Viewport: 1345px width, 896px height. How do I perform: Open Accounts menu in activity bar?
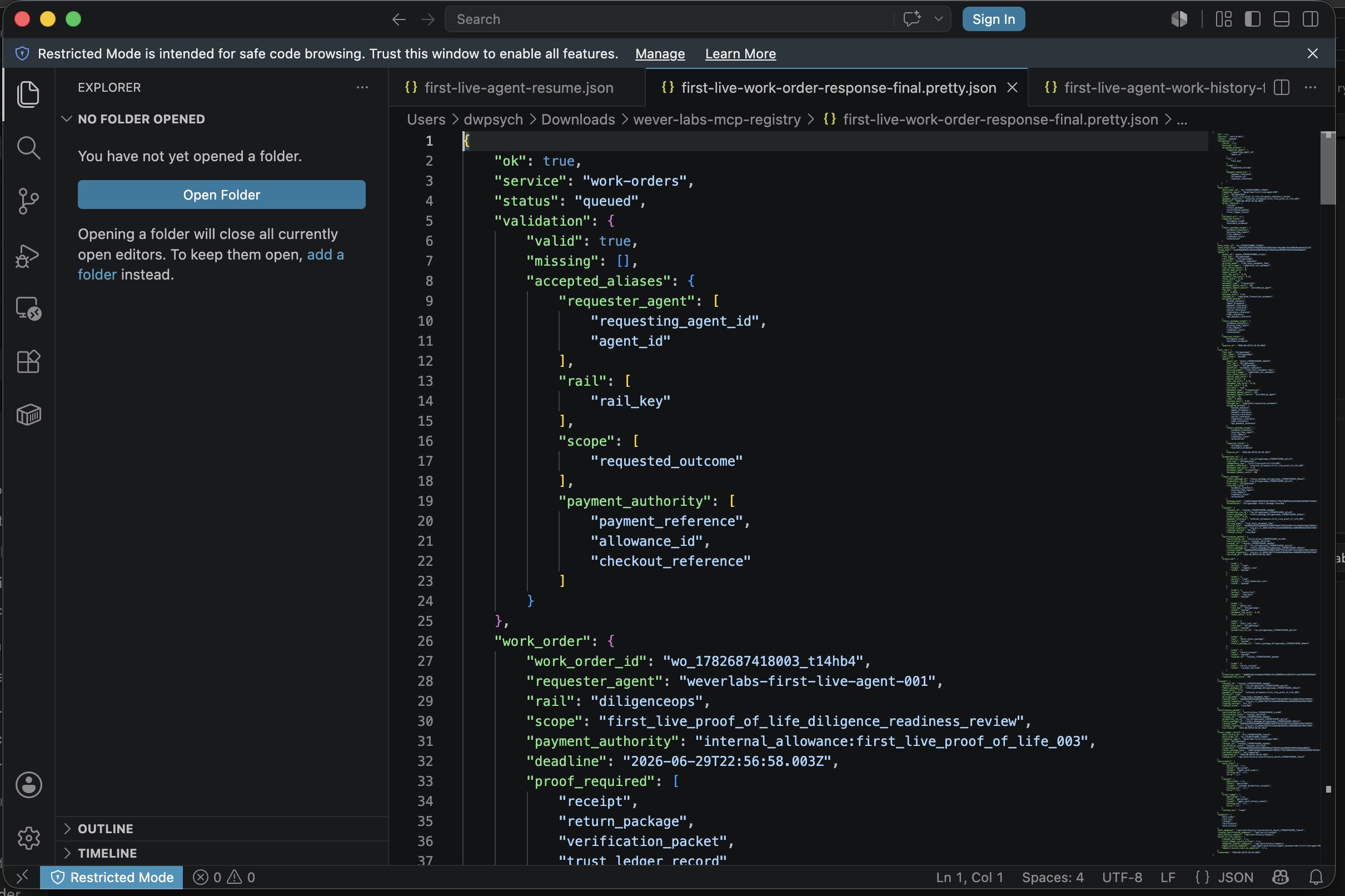coord(28,785)
